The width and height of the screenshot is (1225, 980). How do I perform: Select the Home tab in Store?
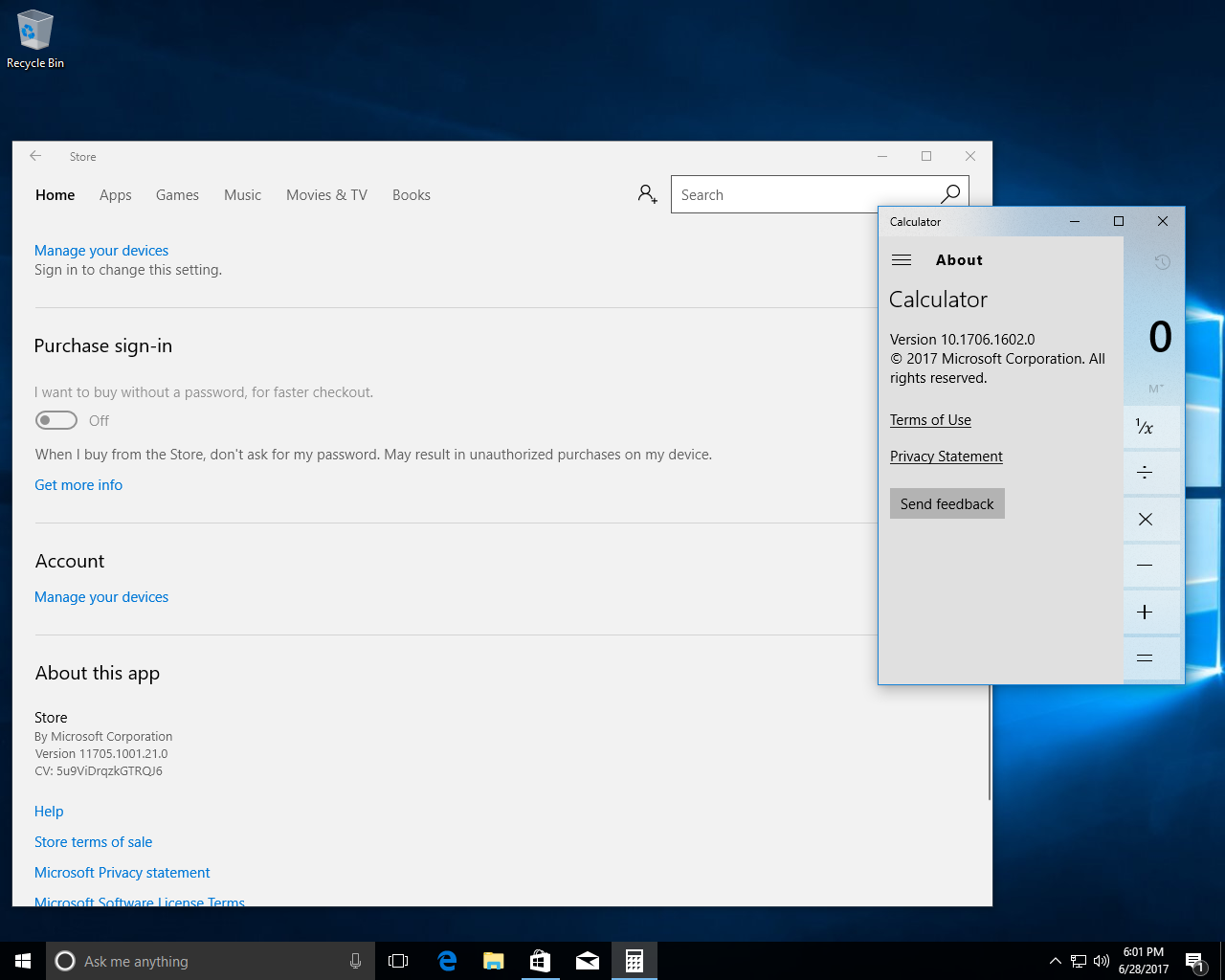pyautogui.click(x=55, y=194)
